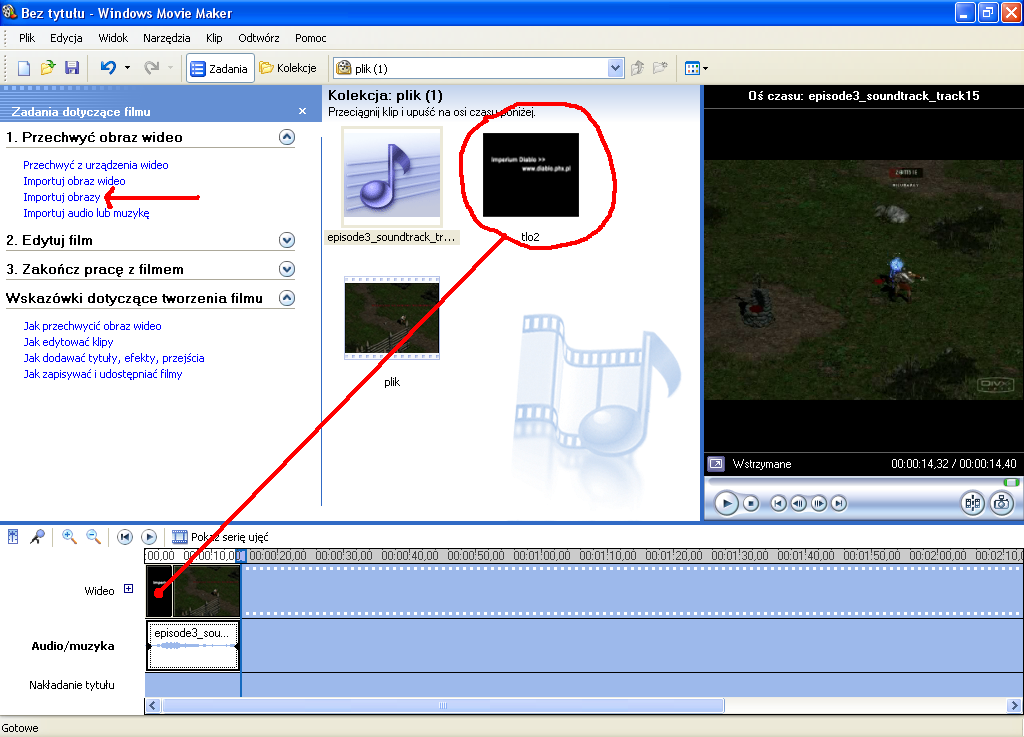Split the clip using split button
Screen dimensions: 1024x737
(972, 503)
